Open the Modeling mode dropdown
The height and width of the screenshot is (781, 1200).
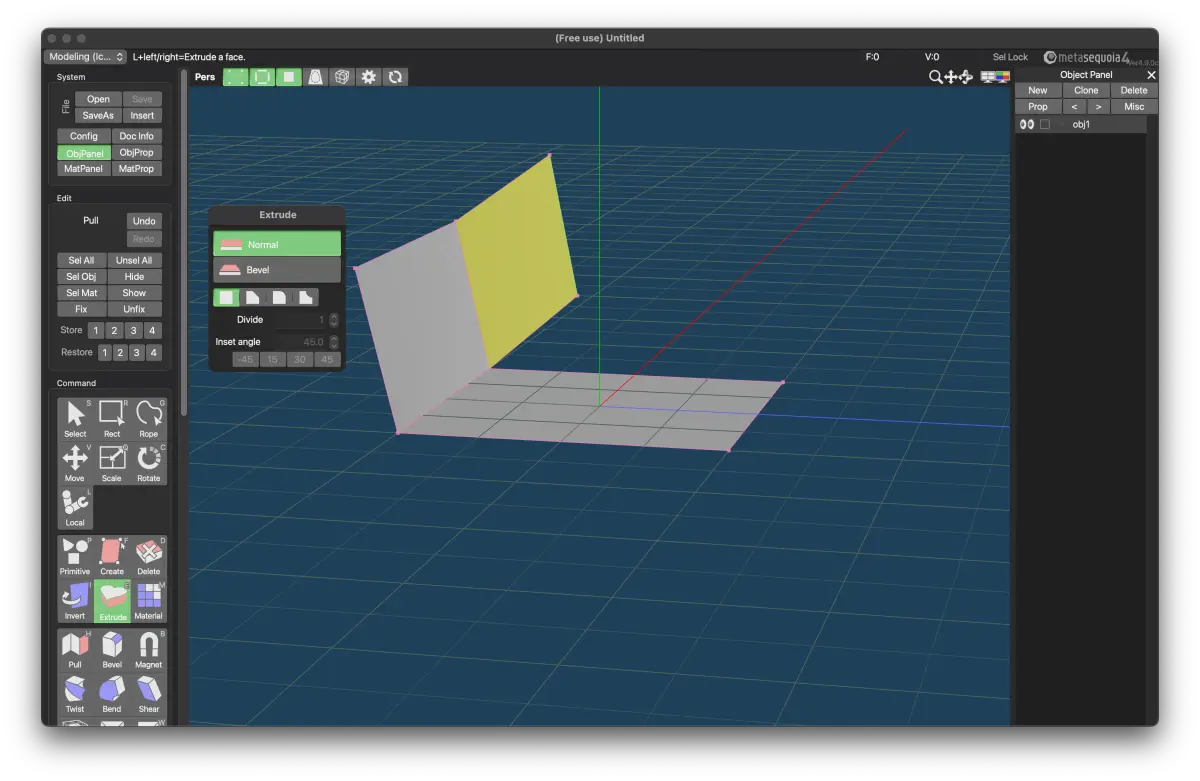[86, 57]
